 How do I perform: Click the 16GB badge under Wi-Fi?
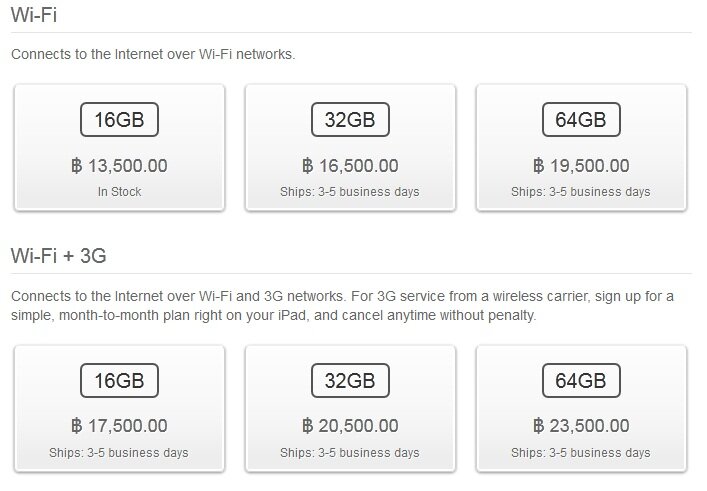[x=119, y=119]
